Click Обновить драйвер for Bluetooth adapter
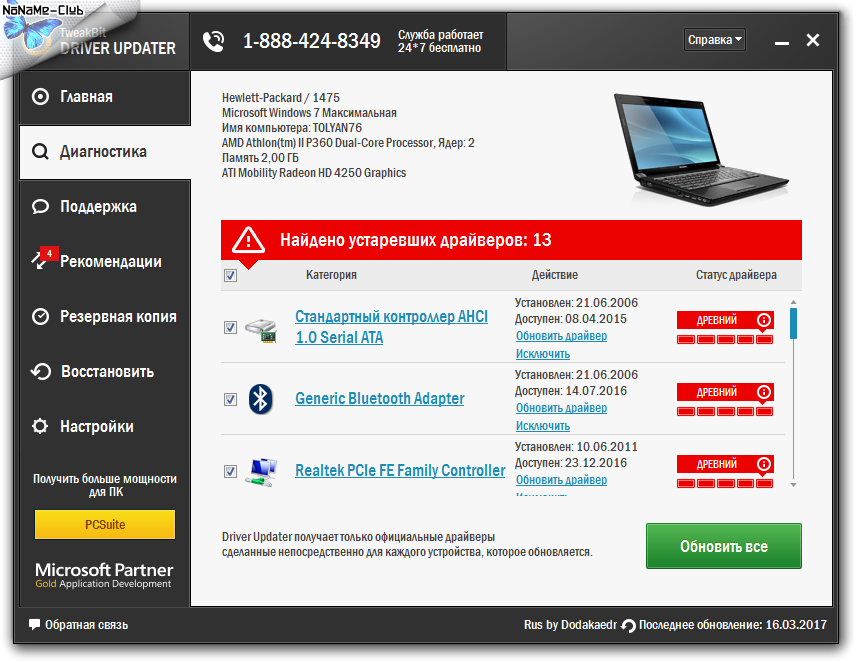Screen dimensions: 856x663 (x=561, y=408)
